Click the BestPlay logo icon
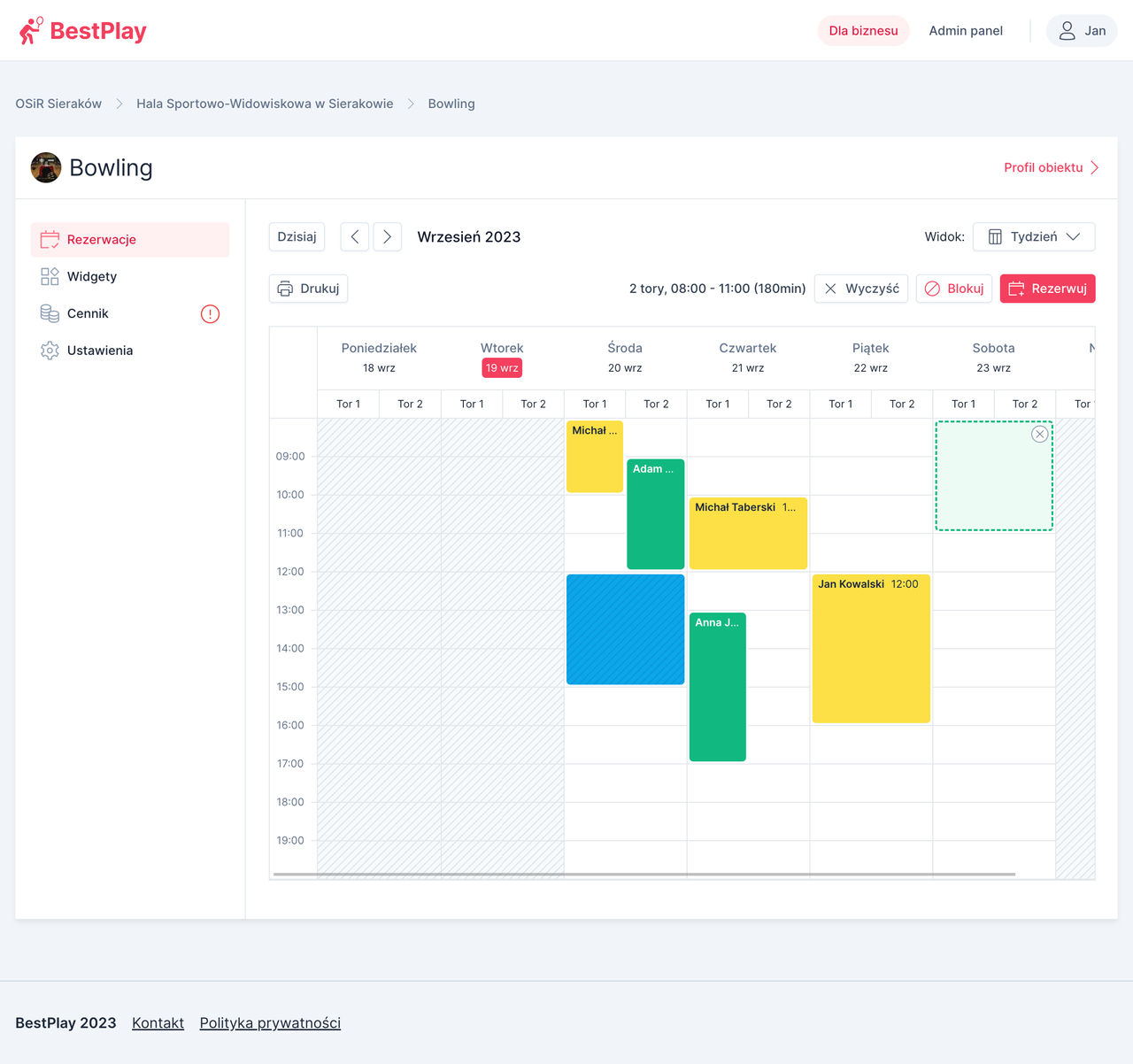 pos(31,31)
